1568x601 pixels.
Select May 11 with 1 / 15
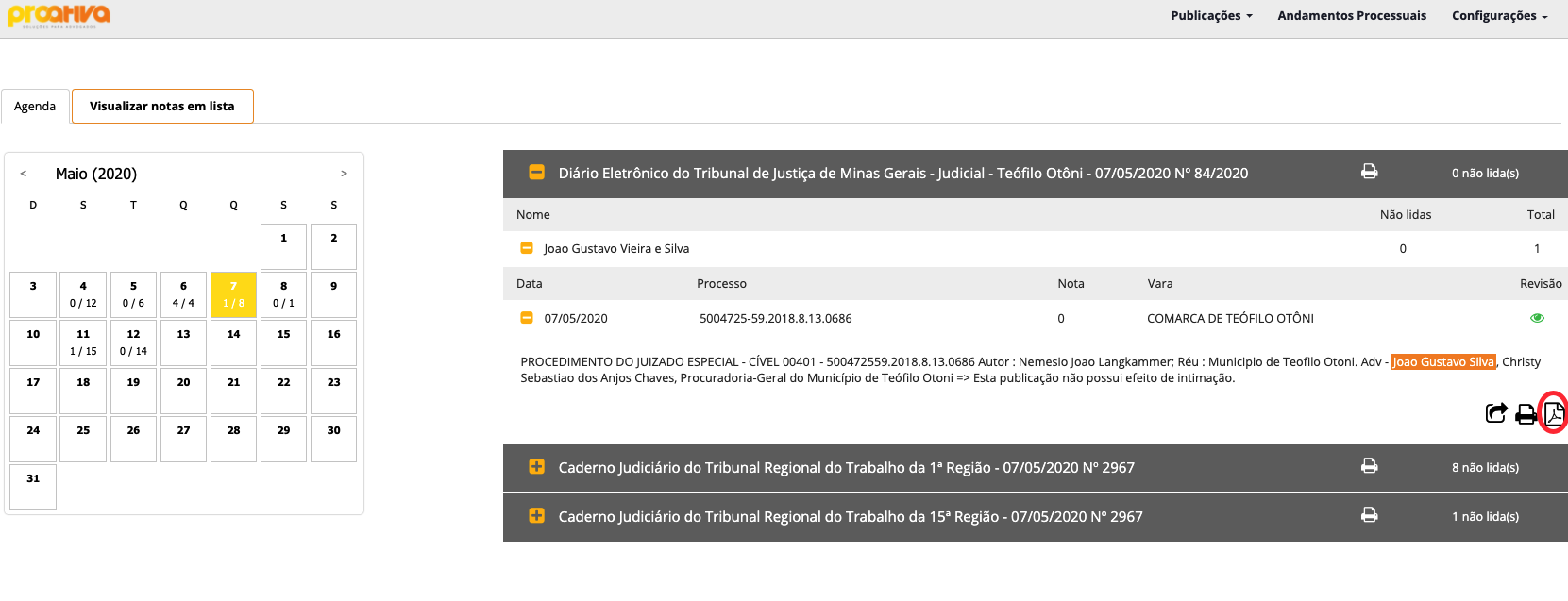pyautogui.click(x=83, y=342)
